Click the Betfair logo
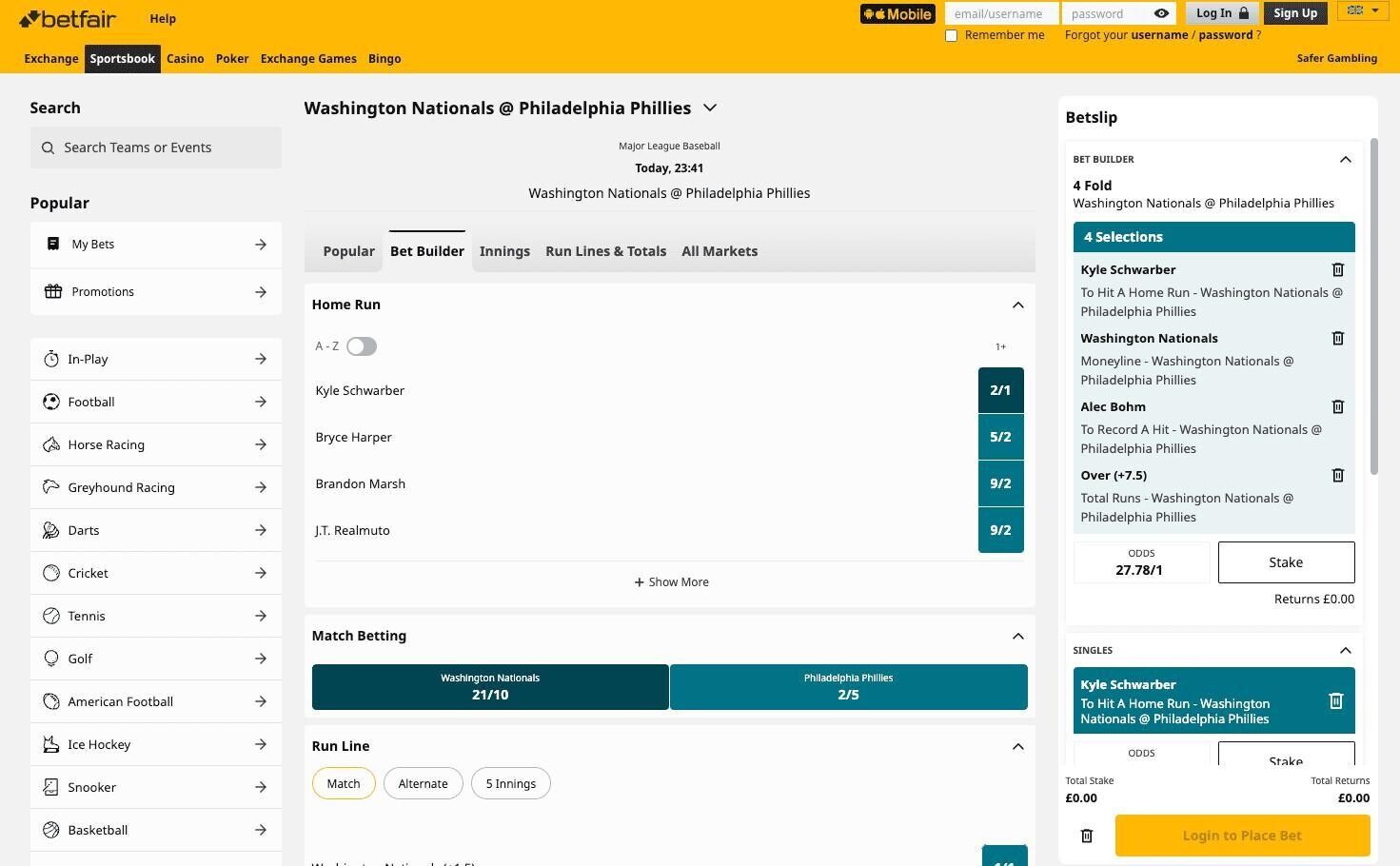This screenshot has height=866, width=1400. click(69, 18)
